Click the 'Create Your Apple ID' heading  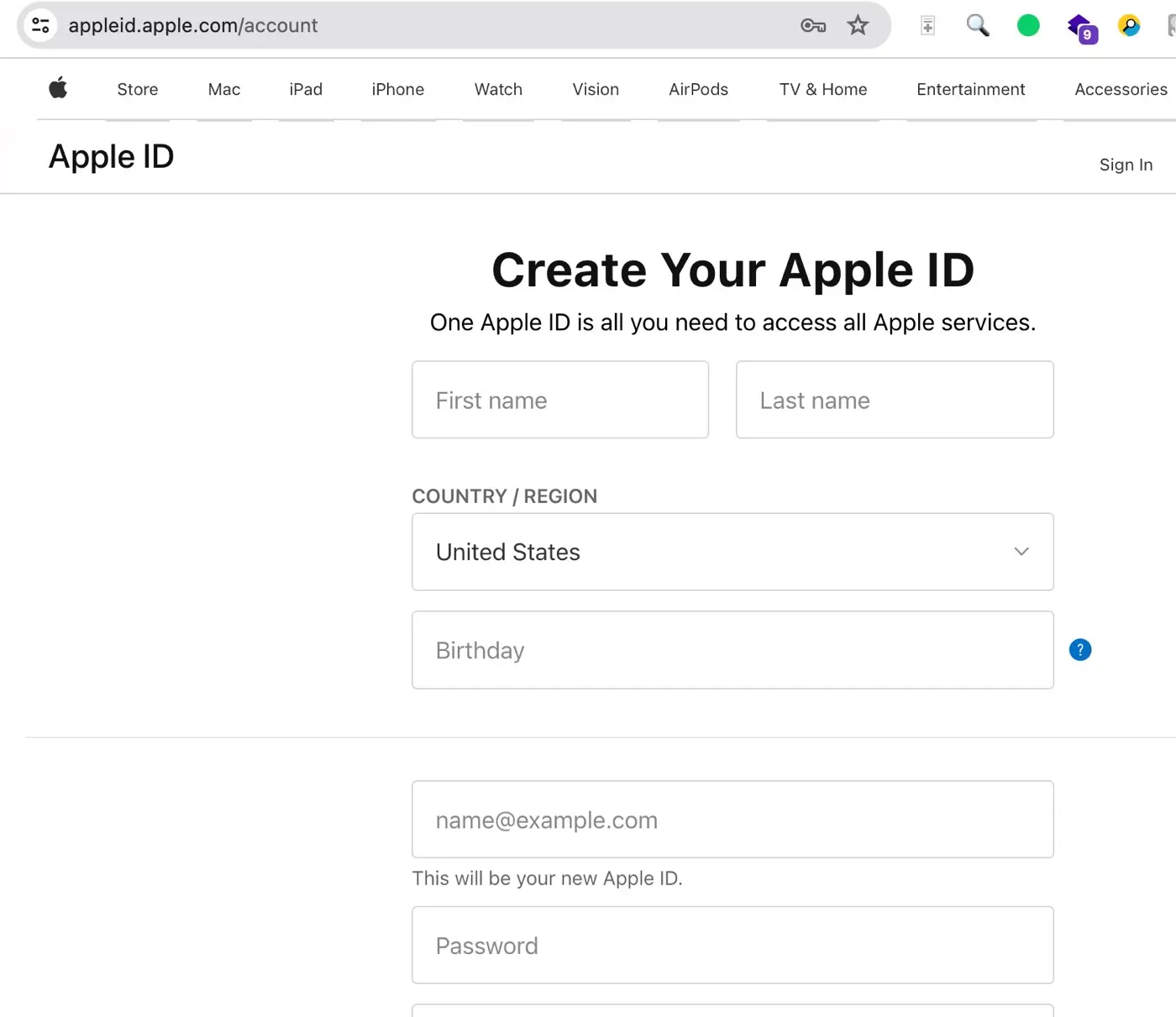tap(732, 270)
